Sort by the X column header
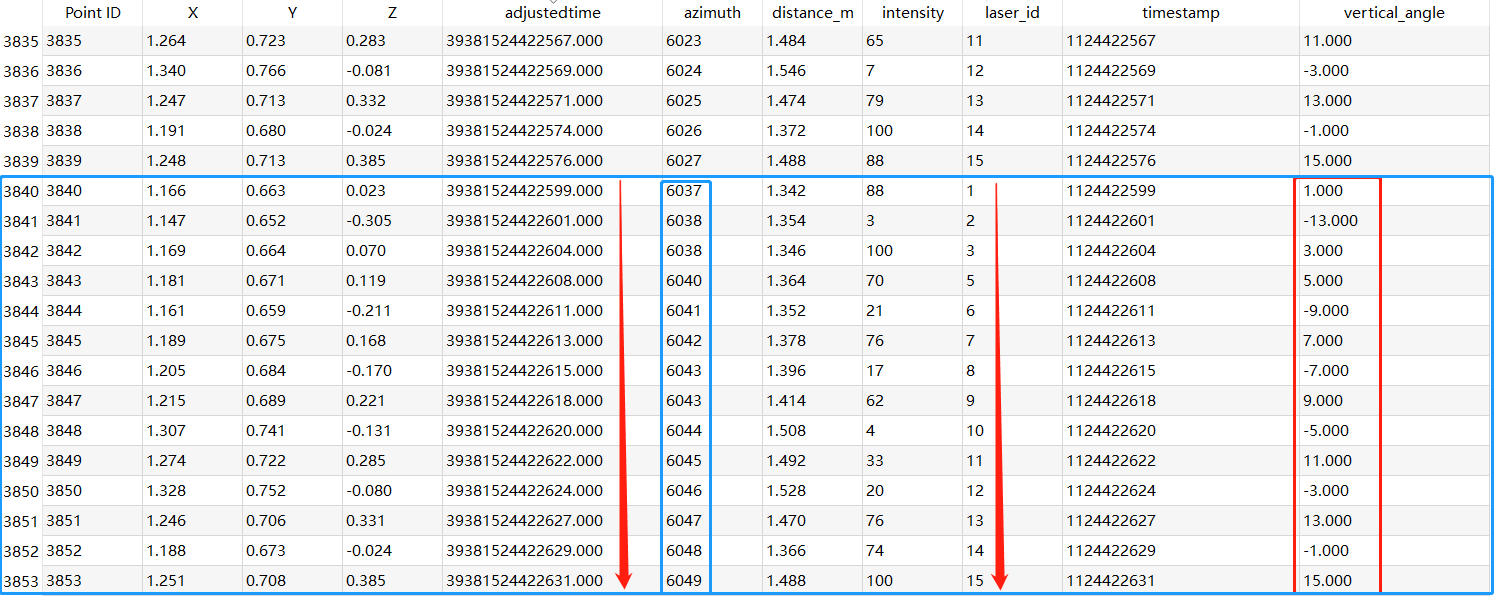The height and width of the screenshot is (596, 1495). pos(192,13)
